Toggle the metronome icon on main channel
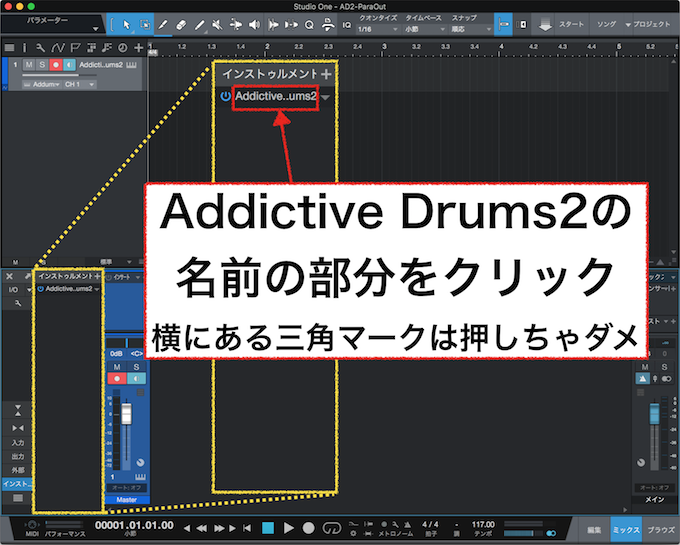 pyautogui.click(x=643, y=379)
